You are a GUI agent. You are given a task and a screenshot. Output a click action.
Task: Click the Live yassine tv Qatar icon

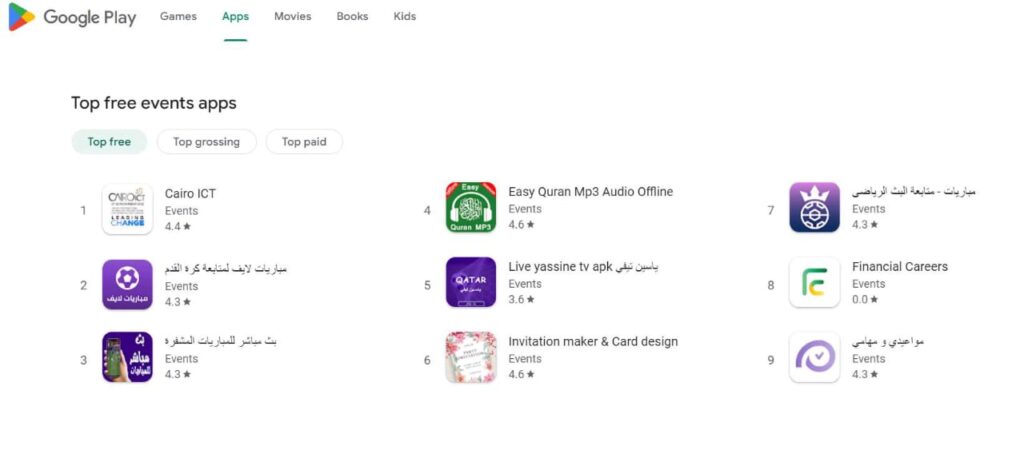coord(471,282)
